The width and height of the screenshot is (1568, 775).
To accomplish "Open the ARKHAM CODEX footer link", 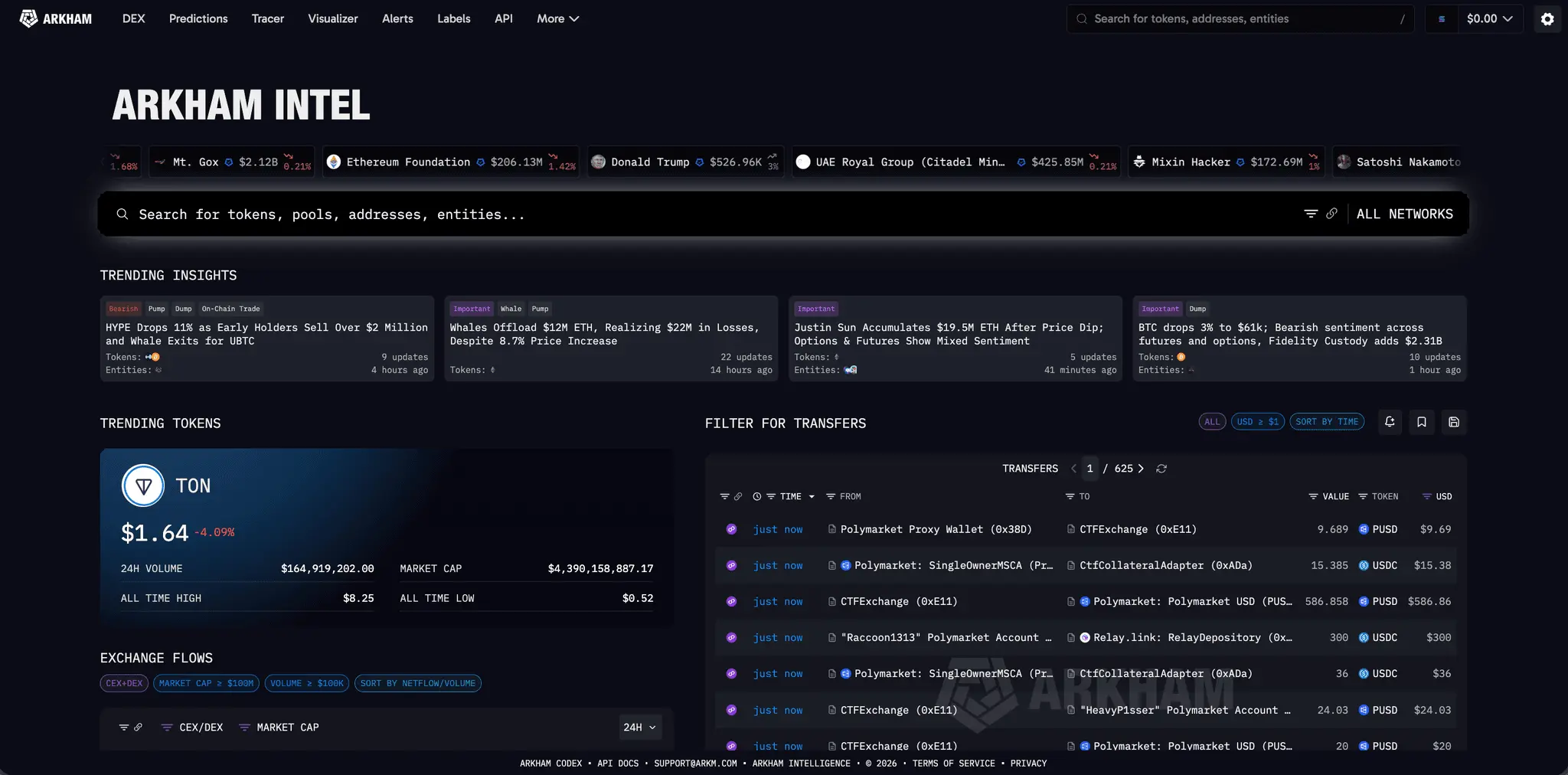I will coord(550,764).
